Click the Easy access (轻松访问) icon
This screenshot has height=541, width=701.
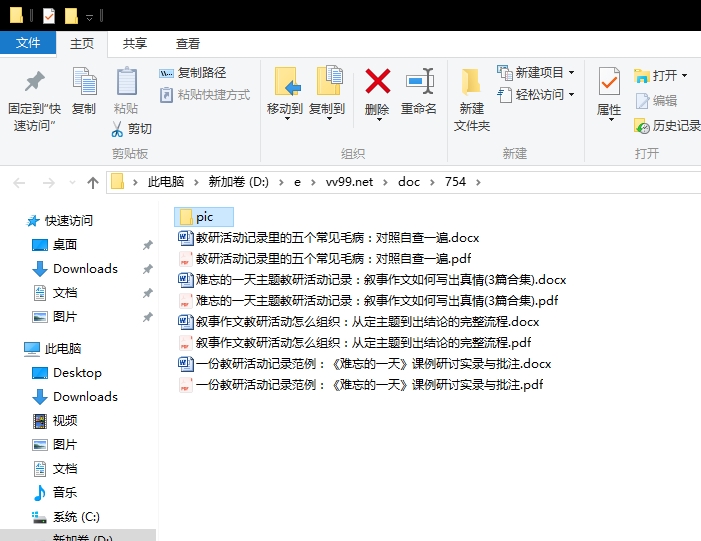(x=505, y=95)
